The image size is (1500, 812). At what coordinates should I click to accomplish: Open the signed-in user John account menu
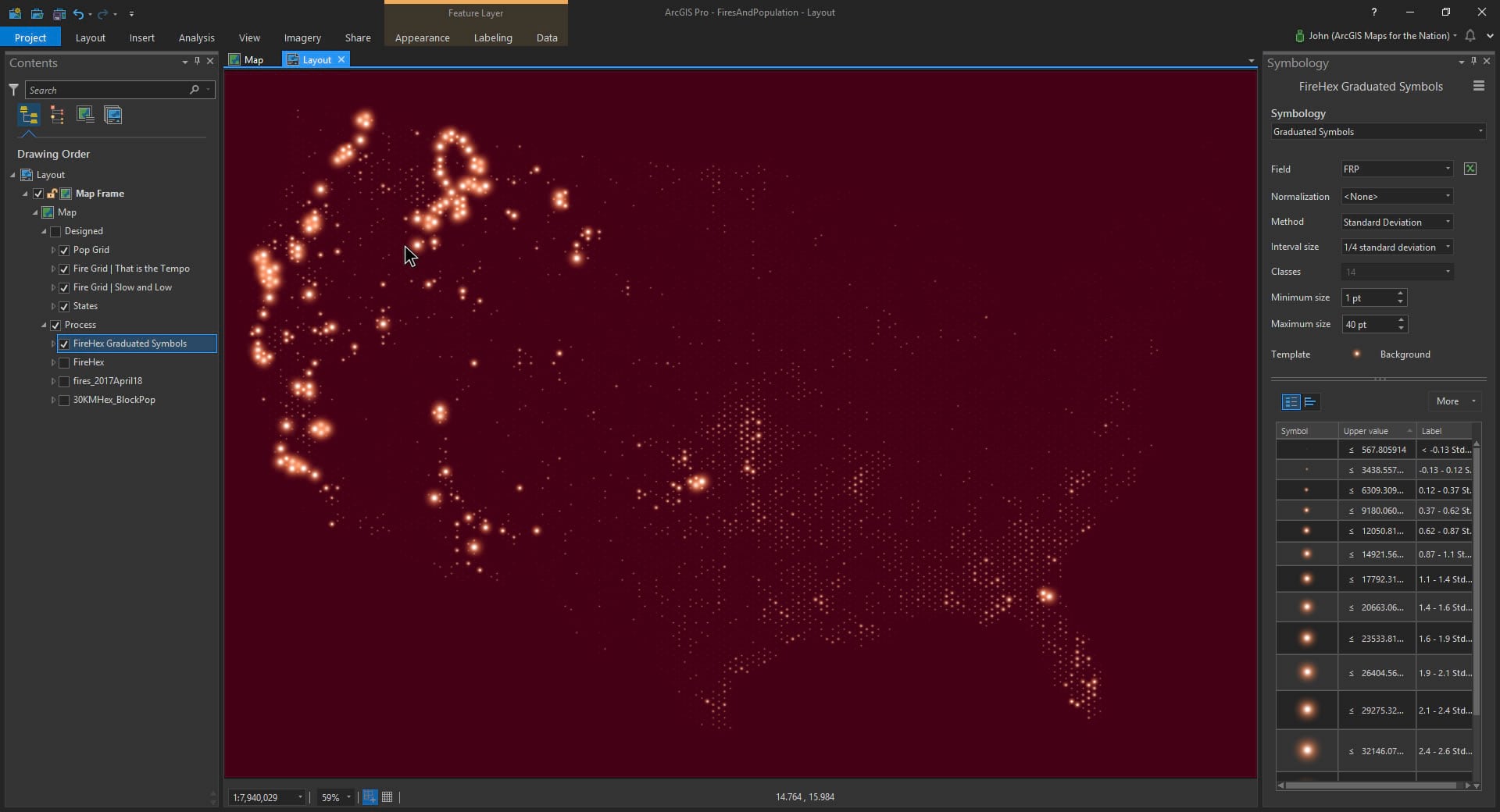tap(1377, 36)
